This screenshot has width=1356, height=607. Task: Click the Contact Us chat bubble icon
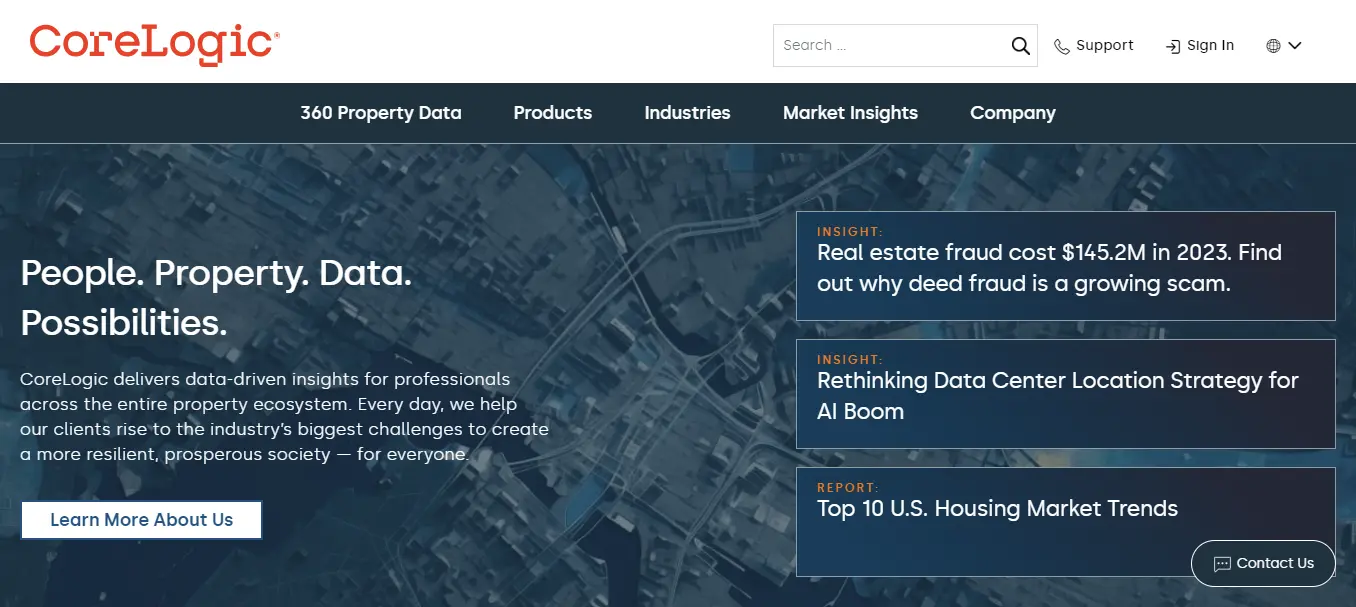click(x=1222, y=564)
